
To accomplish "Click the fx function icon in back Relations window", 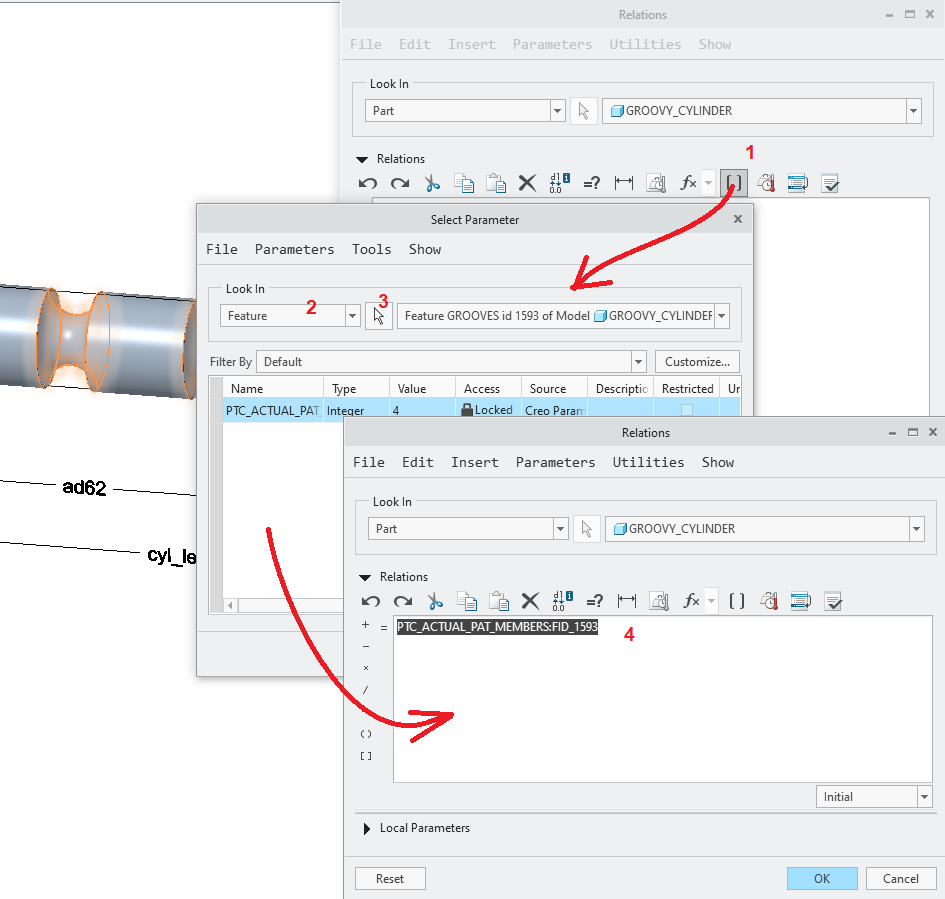I will (x=688, y=183).
